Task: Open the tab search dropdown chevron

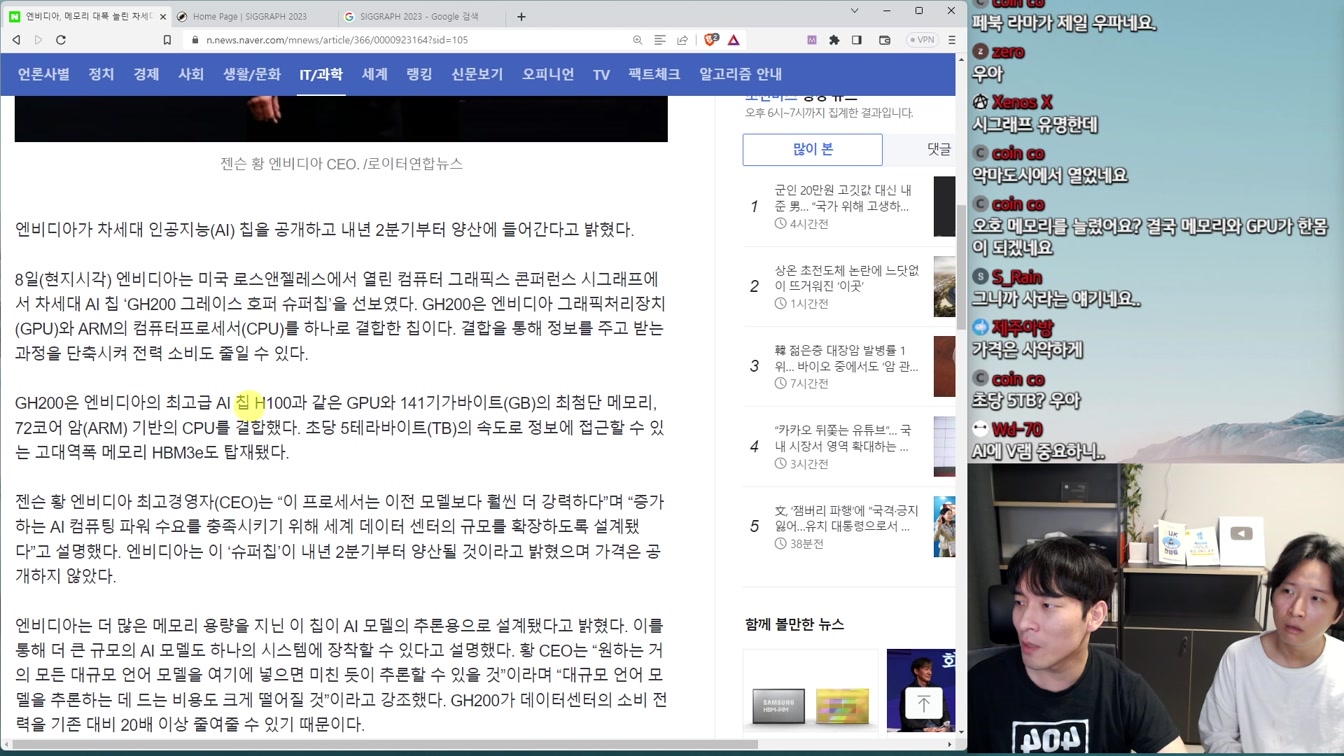Action: [x=854, y=11]
